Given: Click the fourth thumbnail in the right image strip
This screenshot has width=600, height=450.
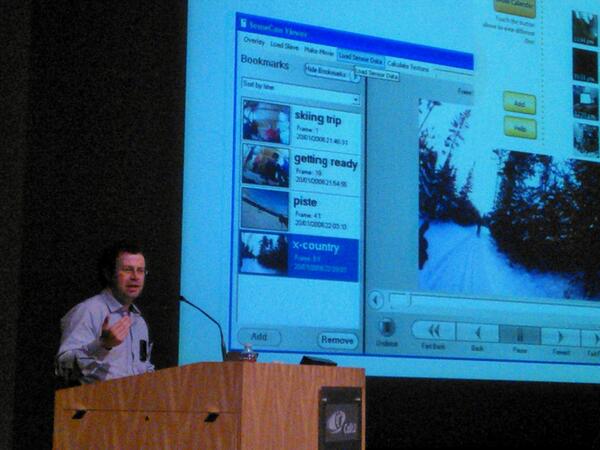Looking at the screenshot, I should tap(586, 139).
